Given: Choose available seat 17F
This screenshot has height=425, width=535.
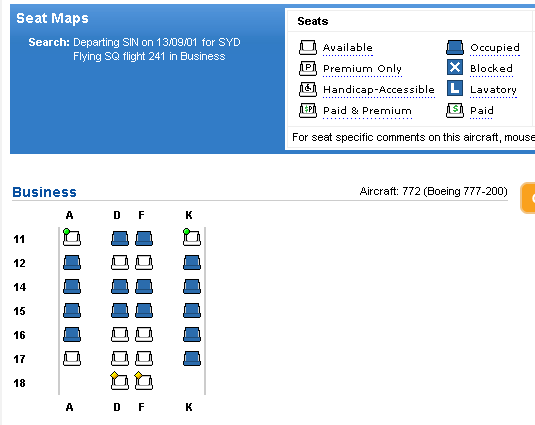Looking at the screenshot, I should point(144,358).
